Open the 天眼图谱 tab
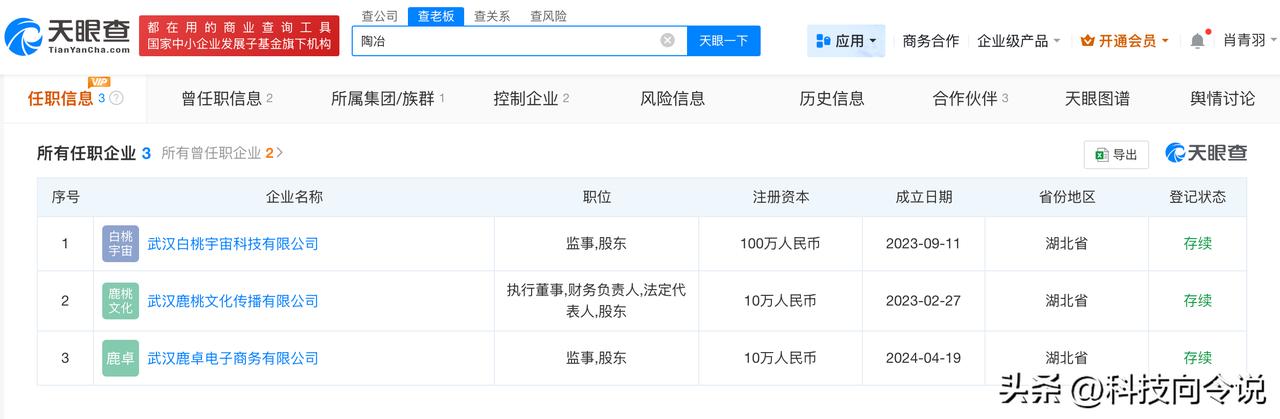The height and width of the screenshot is (419, 1280). coord(1097,98)
